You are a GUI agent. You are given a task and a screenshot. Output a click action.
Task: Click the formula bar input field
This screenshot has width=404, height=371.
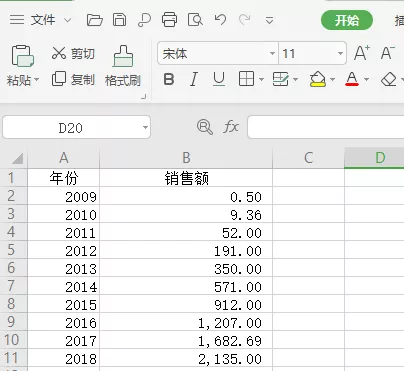tap(326, 127)
